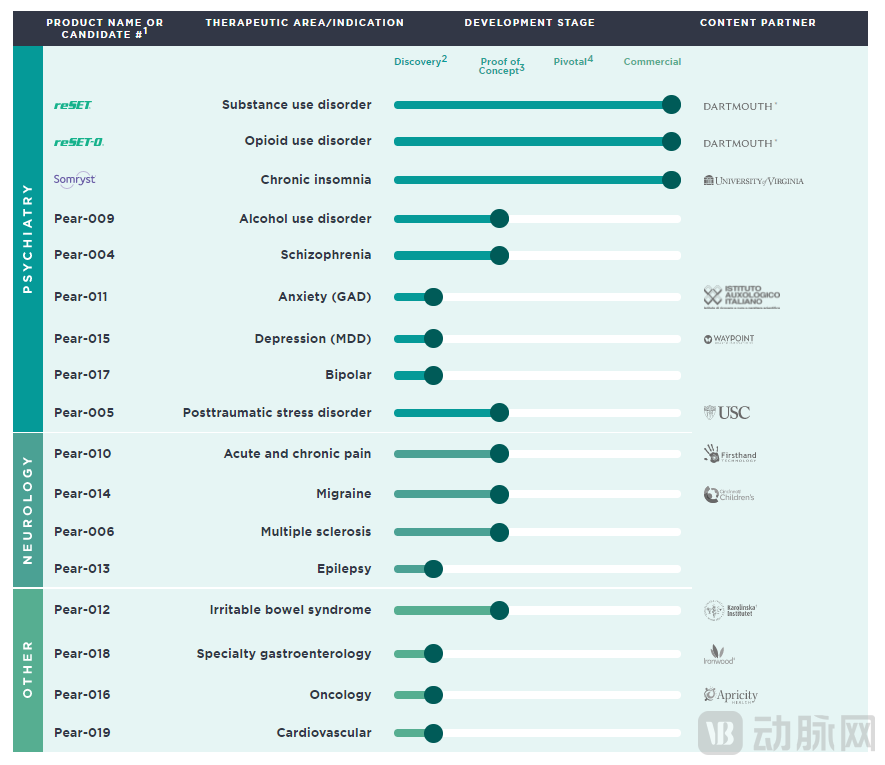Image resolution: width=885 pixels, height=765 pixels.
Task: Click the Content Partner header
Action: click(757, 23)
